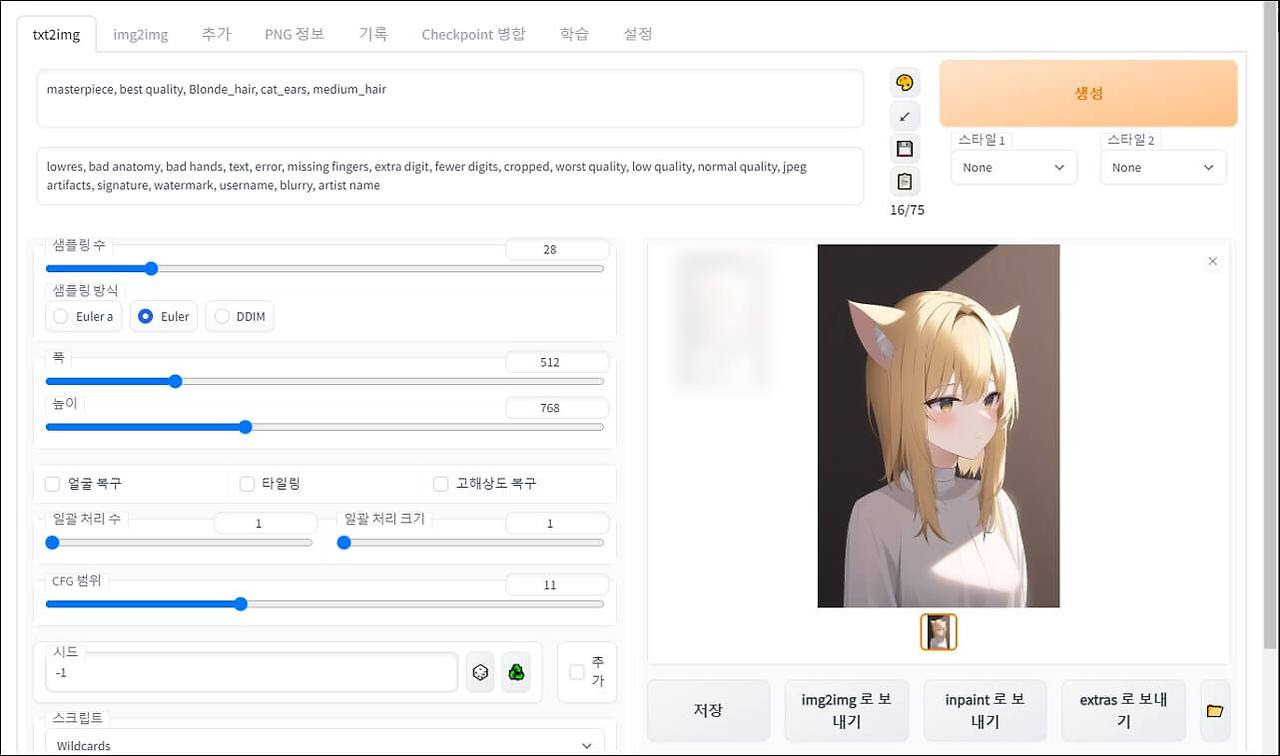
Task: Switch to the img2img tab
Action: point(140,33)
